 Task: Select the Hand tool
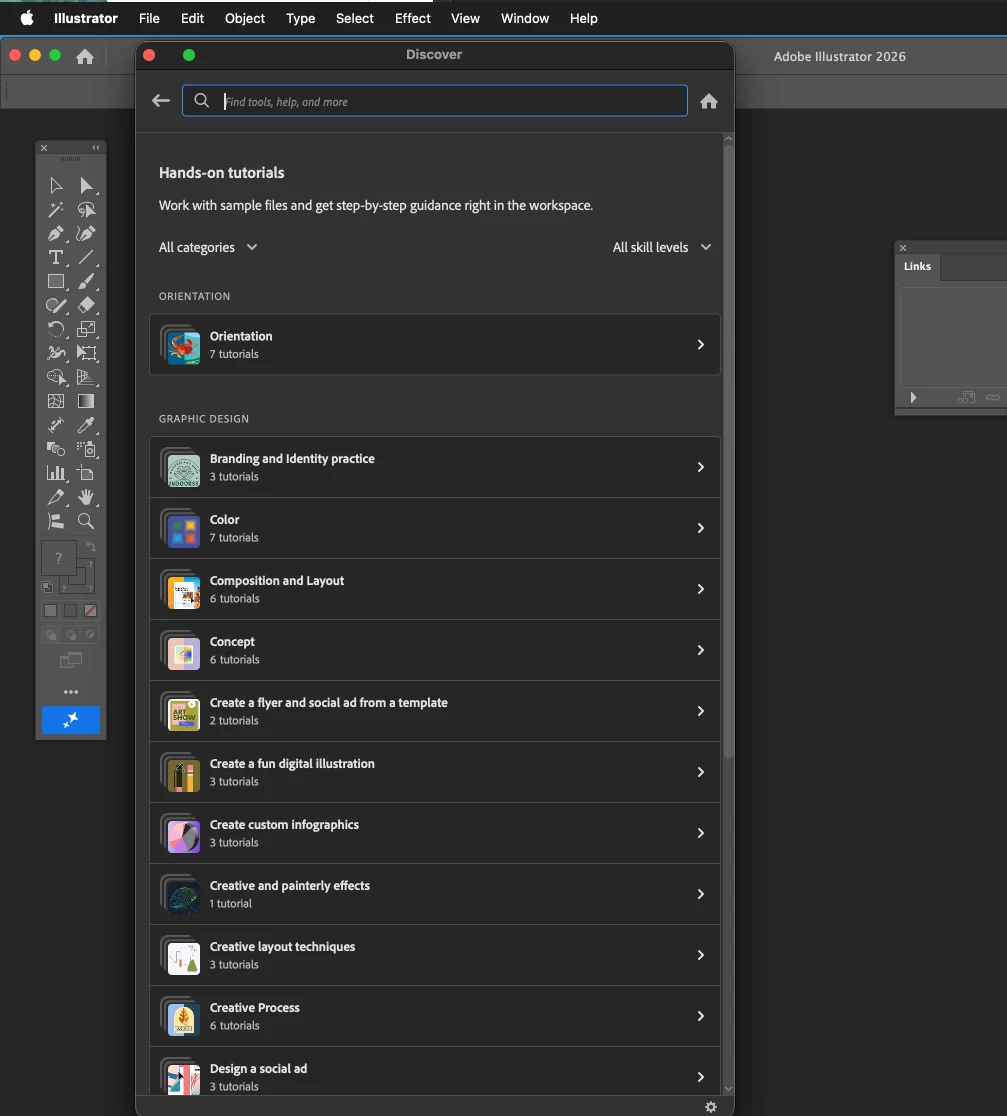pos(86,497)
